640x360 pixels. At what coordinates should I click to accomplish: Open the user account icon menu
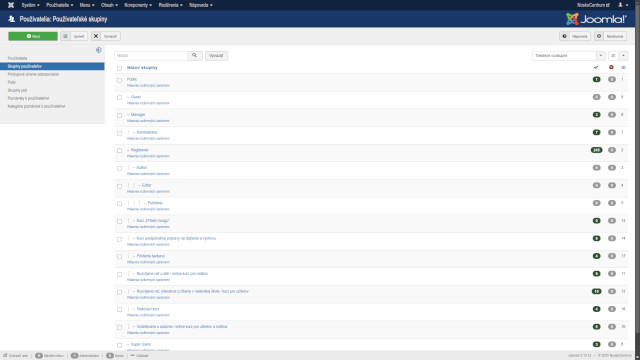[x=623, y=5]
